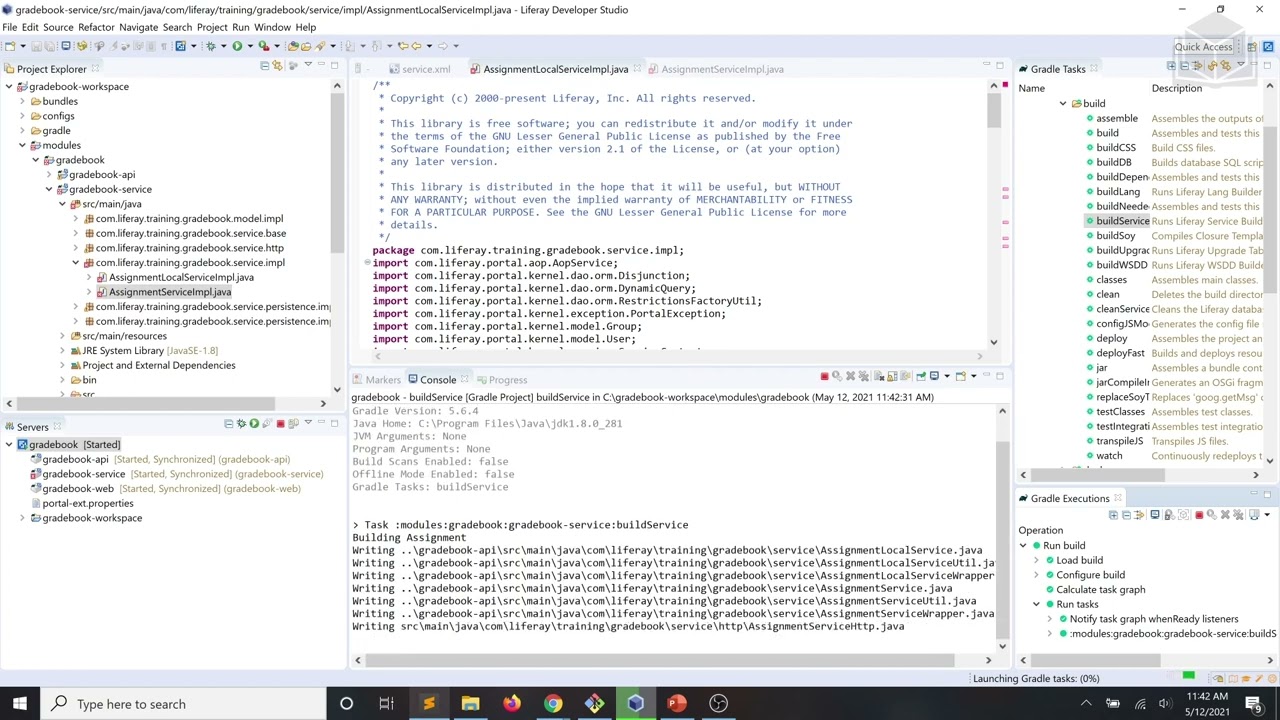Click the Launching Gradle tasks progress bar
Viewport: 1280px width, 720px height.
click(x=1188, y=678)
